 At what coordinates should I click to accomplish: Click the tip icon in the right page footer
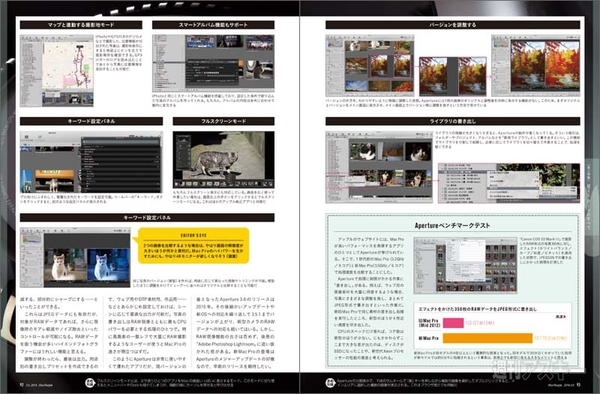coord(330,383)
